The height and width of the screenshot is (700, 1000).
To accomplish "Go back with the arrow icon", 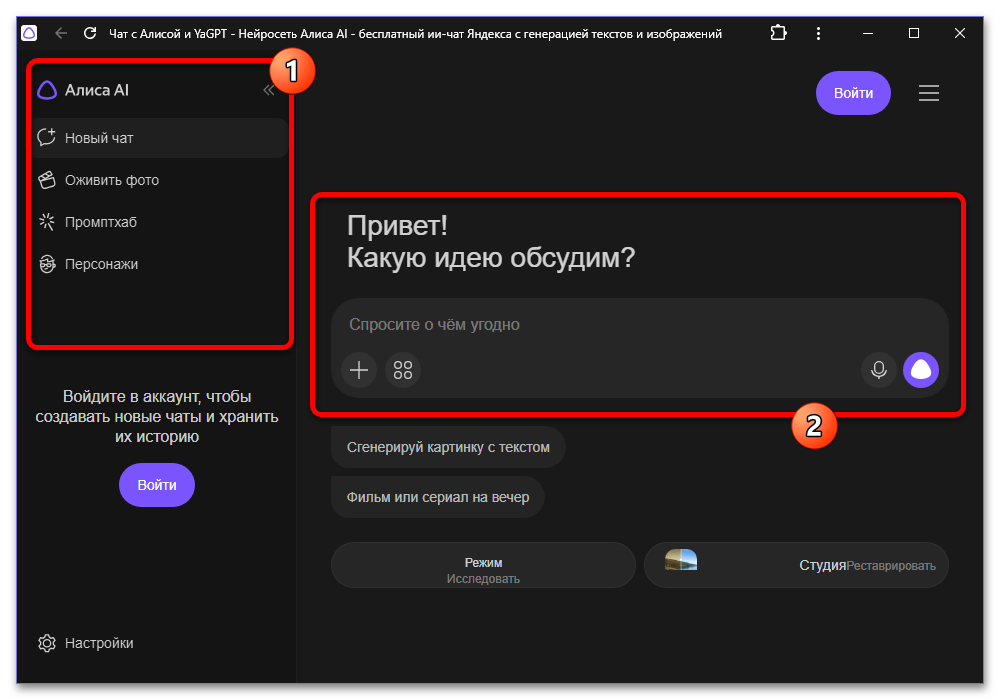I will click(61, 33).
